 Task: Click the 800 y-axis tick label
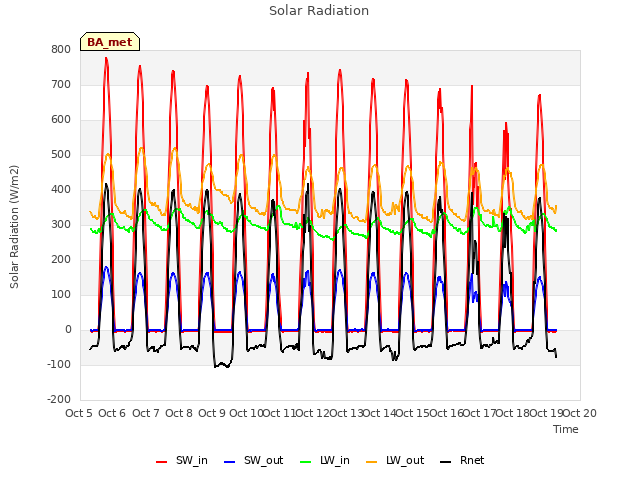click(61, 49)
